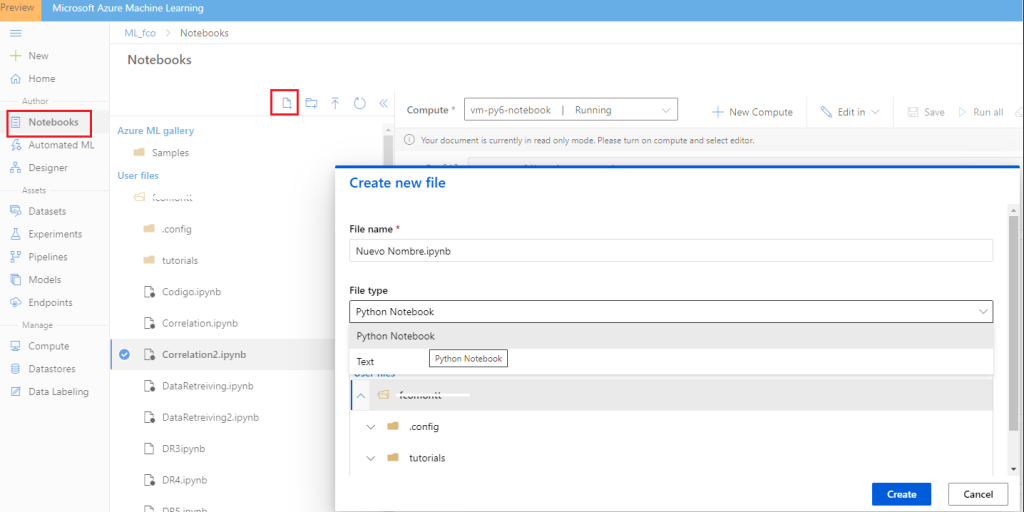Click the refresh file list icon

click(x=359, y=103)
